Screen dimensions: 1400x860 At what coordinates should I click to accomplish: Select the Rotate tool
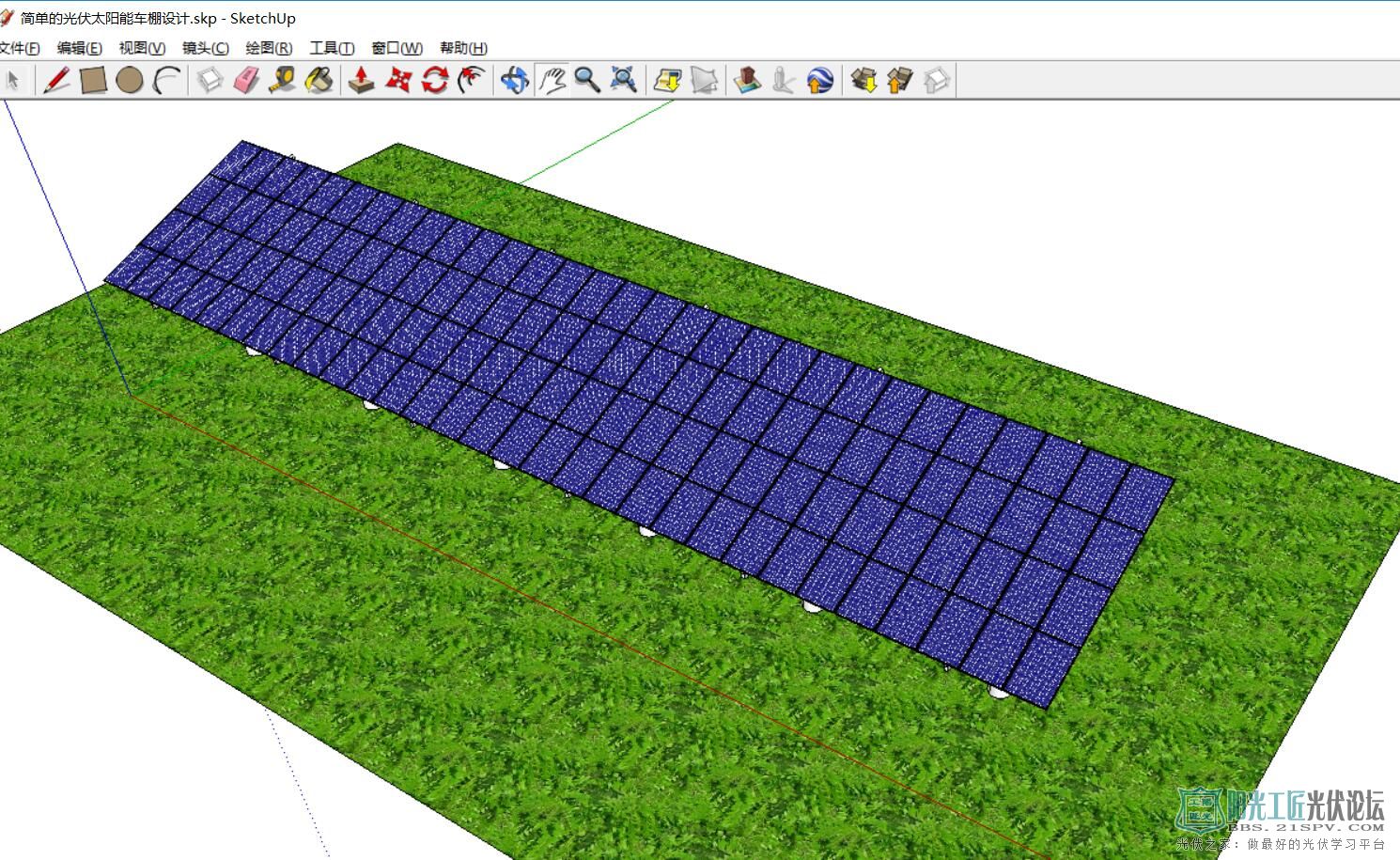click(x=435, y=81)
